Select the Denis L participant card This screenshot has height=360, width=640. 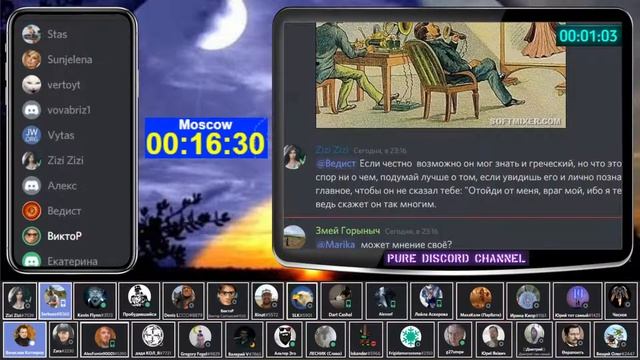(x=183, y=301)
